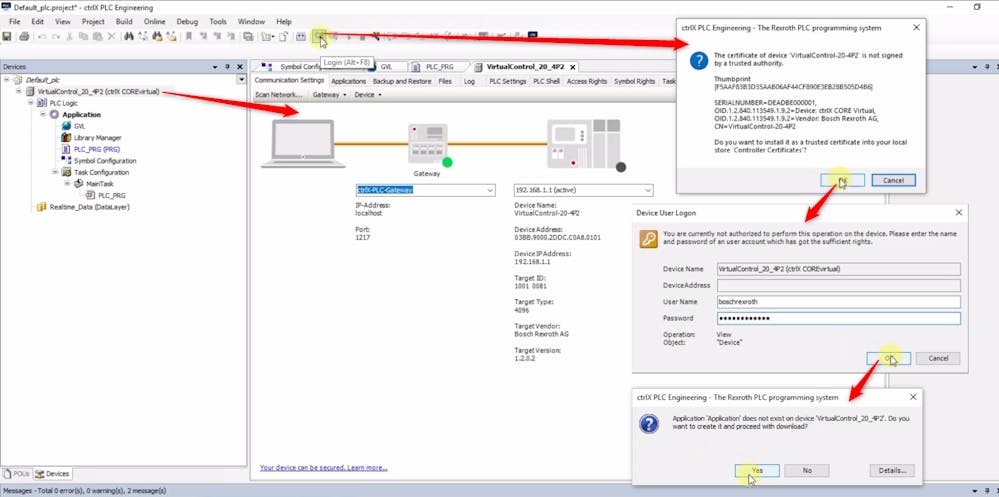
Task: Open the Devices panel options arrow
Action: click(x=216, y=66)
